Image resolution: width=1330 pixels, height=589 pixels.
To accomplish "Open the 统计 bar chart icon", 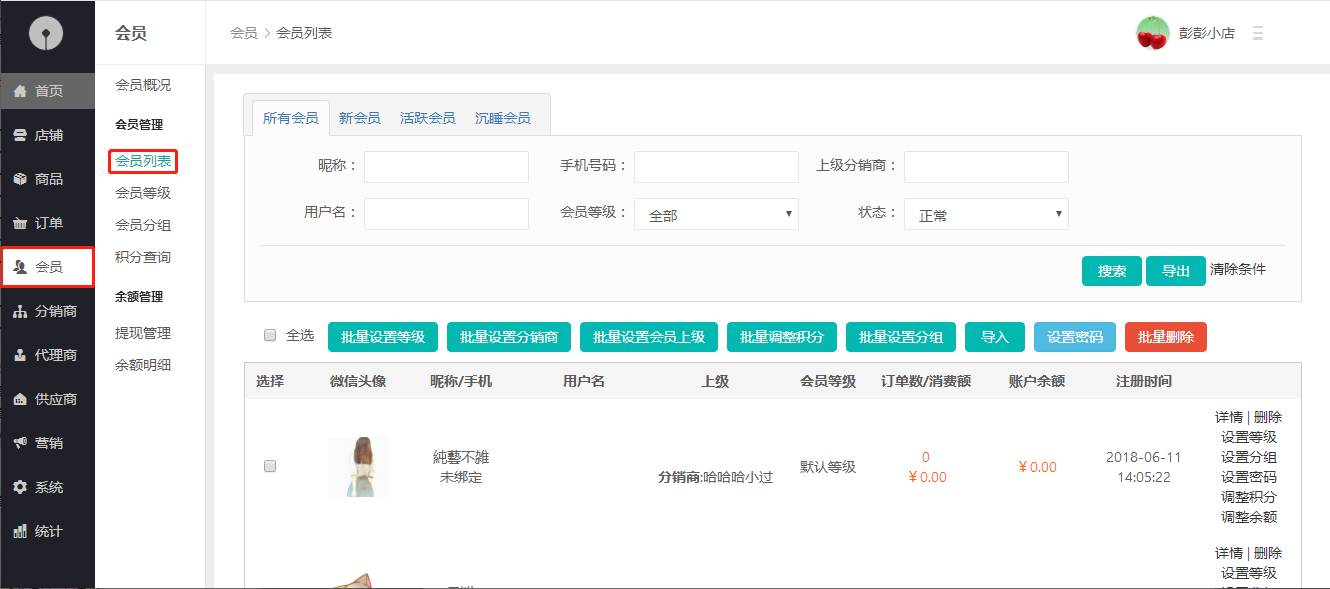I will 20,531.
